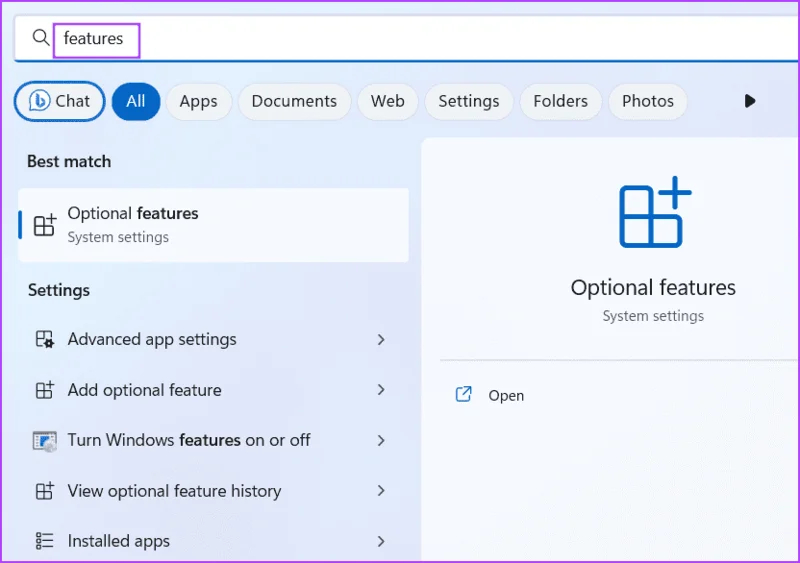Click the Best match heading
The height and width of the screenshot is (563, 800).
(69, 161)
